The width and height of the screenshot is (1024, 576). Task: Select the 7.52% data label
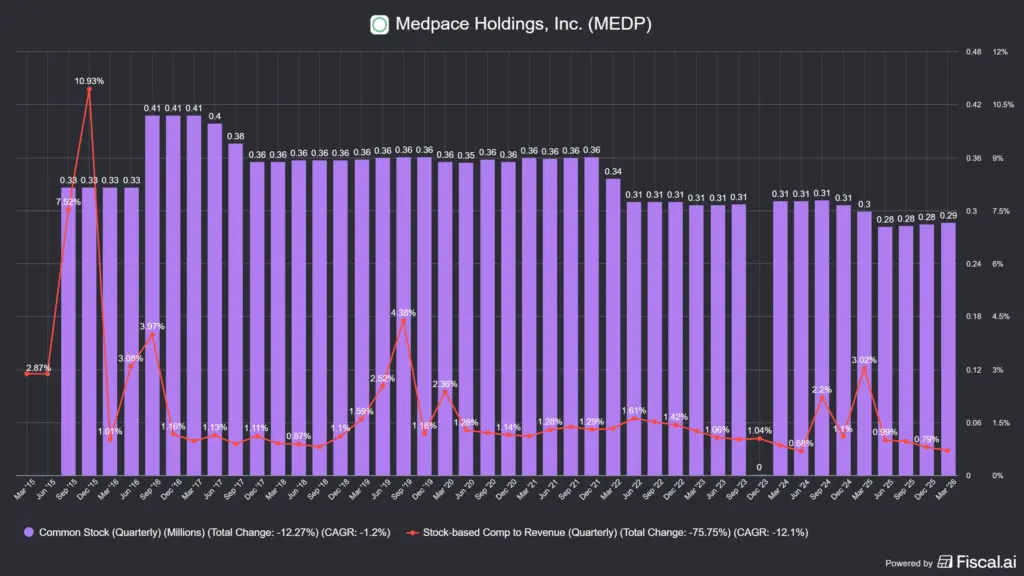68,202
